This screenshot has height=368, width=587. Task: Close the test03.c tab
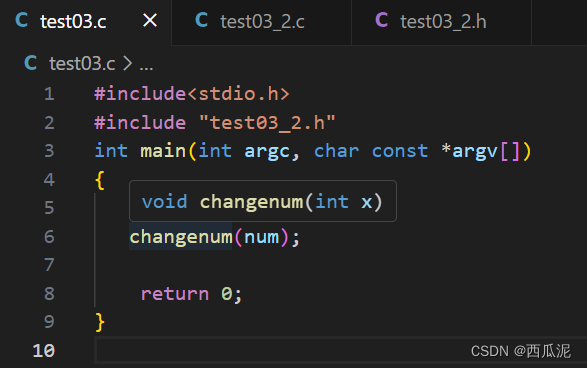point(150,21)
